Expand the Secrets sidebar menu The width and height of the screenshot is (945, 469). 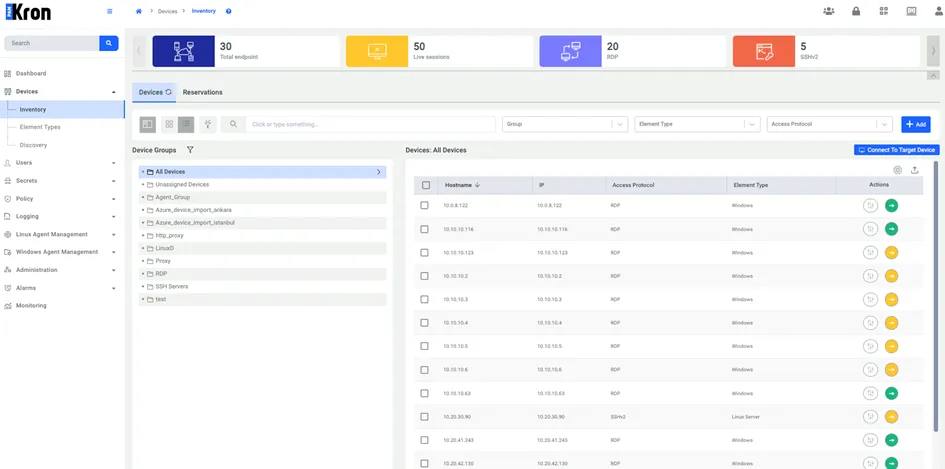[x=60, y=181]
